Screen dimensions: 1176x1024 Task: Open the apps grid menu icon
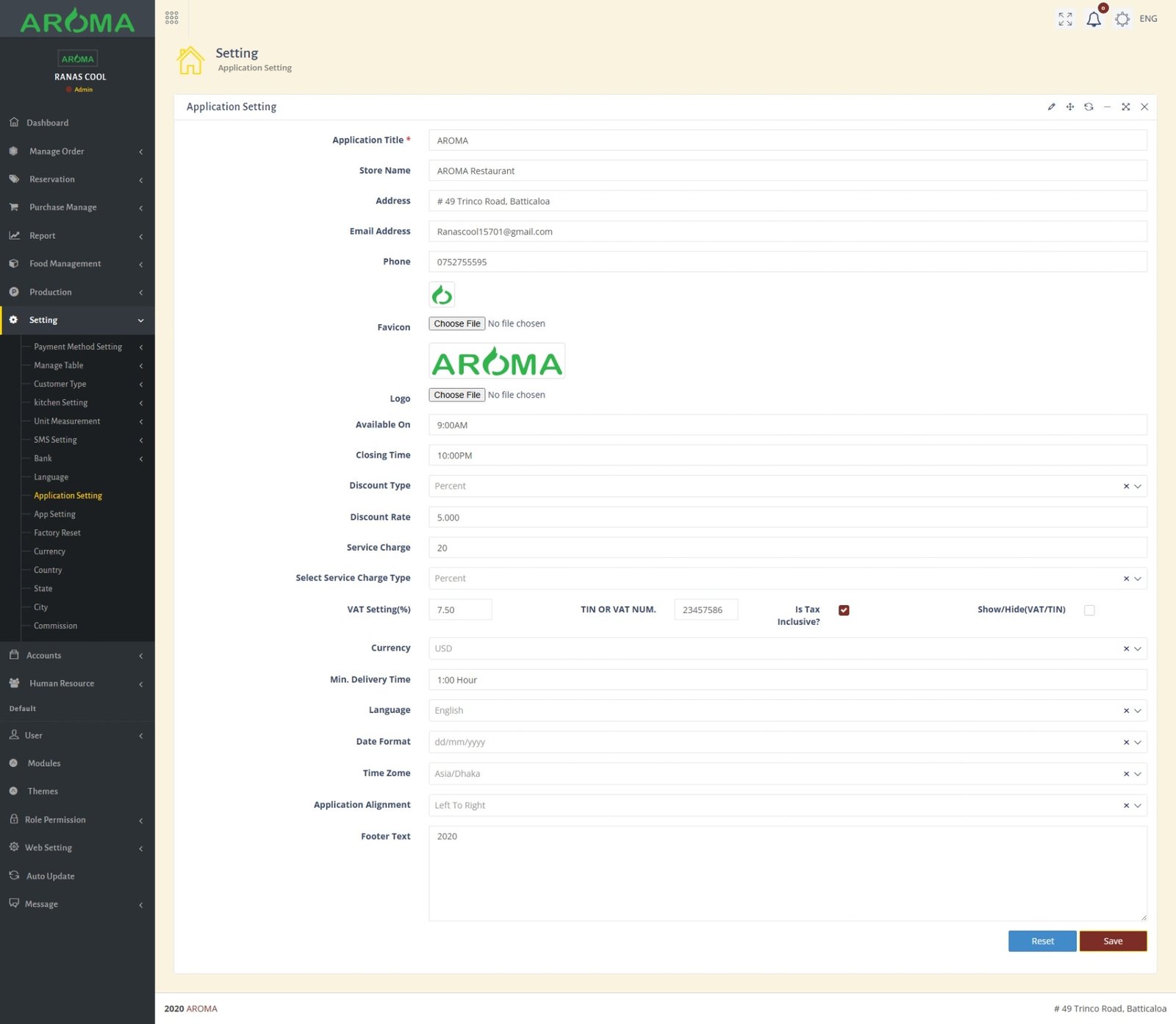[172, 18]
